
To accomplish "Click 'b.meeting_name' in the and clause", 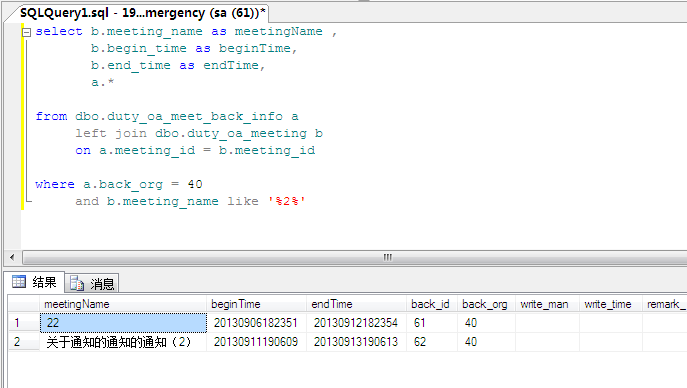I will coord(163,201).
